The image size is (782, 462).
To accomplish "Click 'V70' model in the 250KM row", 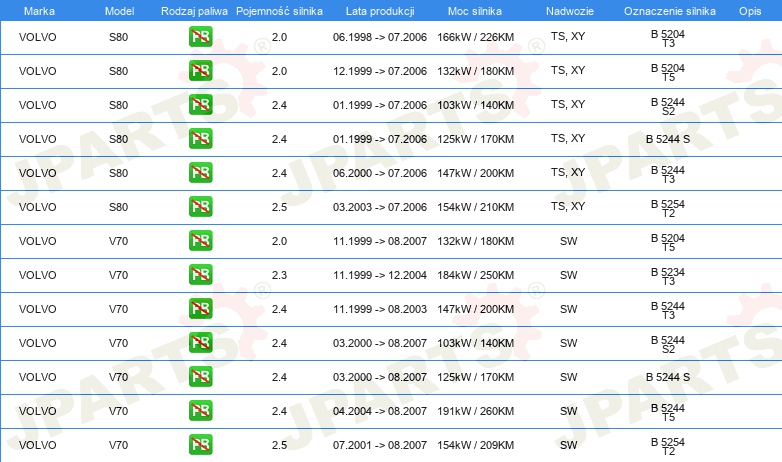I will (119, 275).
